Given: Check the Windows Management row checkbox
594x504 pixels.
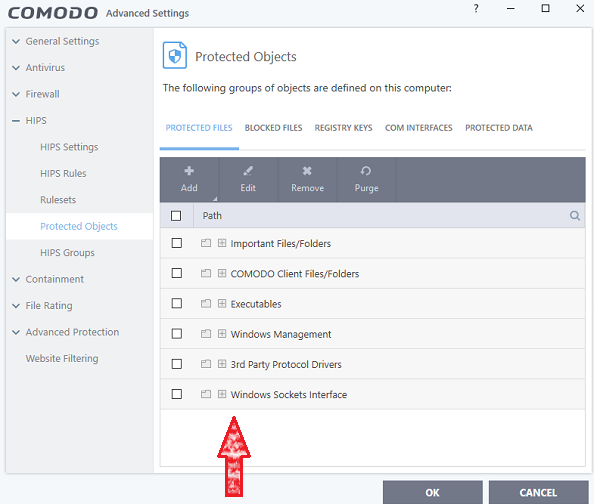Looking at the screenshot, I should click(x=177, y=334).
